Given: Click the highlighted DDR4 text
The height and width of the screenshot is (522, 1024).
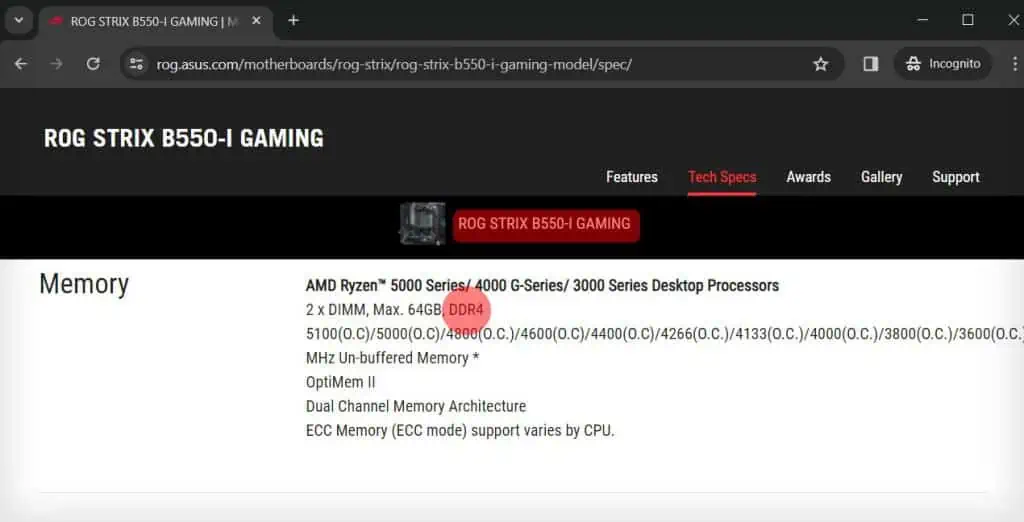Looking at the screenshot, I should 466,310.
